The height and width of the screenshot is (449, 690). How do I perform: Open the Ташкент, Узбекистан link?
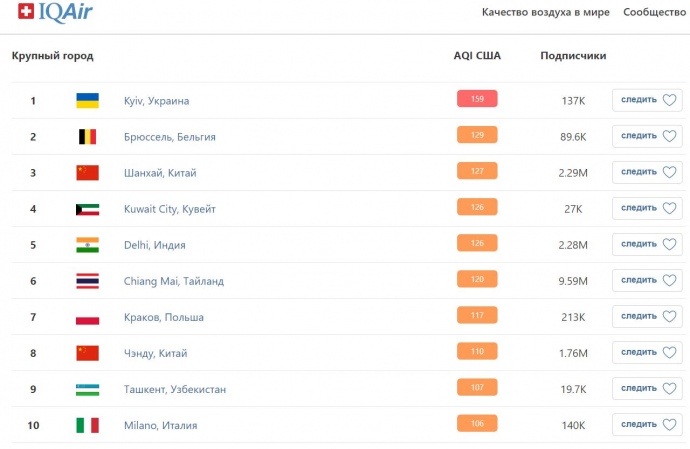click(175, 389)
